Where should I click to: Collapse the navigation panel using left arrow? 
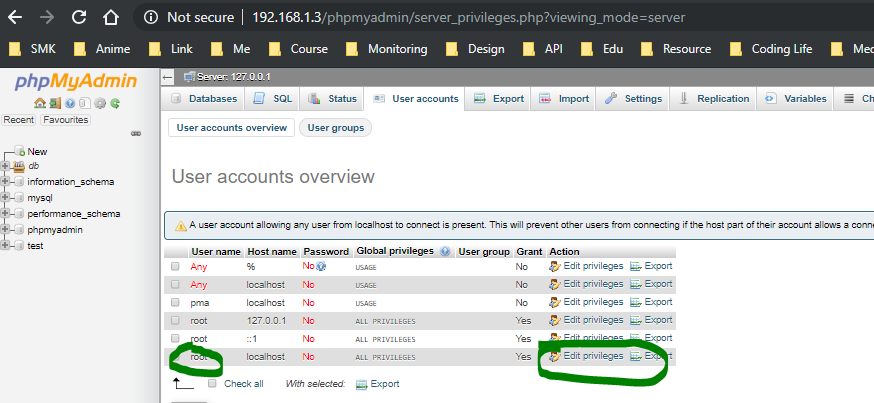click(x=168, y=76)
